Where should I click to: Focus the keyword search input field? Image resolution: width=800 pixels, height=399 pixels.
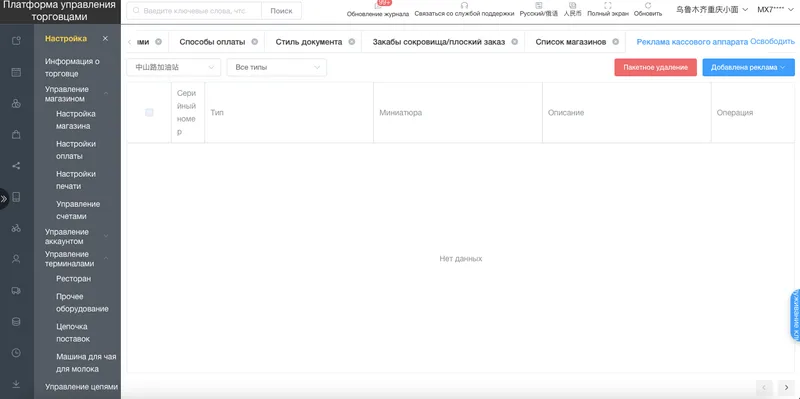click(x=194, y=11)
